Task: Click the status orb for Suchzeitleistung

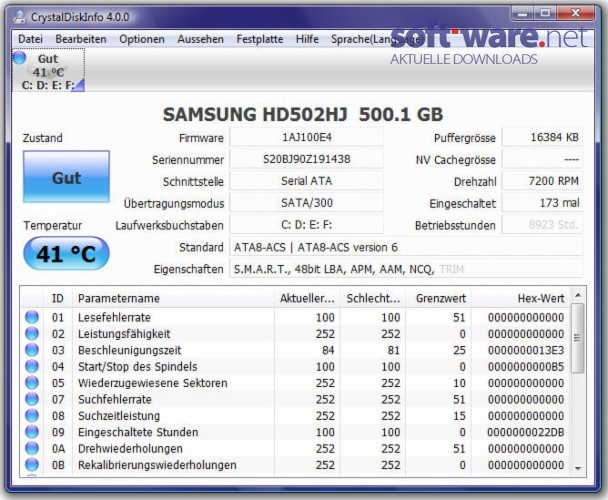Action: 32,415
